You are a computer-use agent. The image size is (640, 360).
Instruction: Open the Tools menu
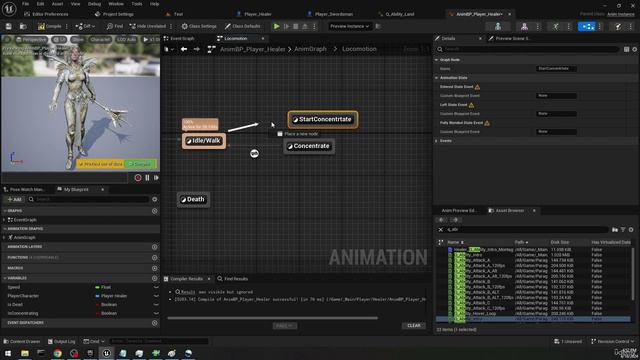click(137, 4)
